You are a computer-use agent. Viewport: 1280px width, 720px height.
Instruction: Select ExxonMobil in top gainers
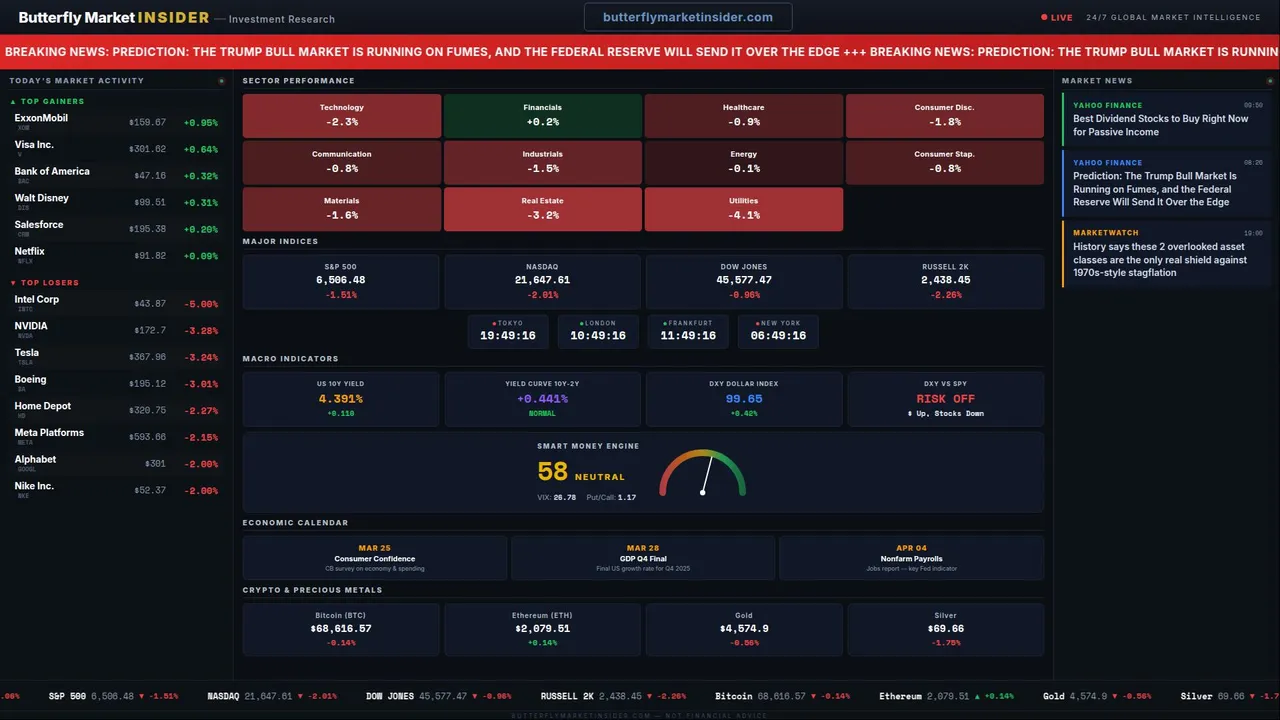(116, 122)
